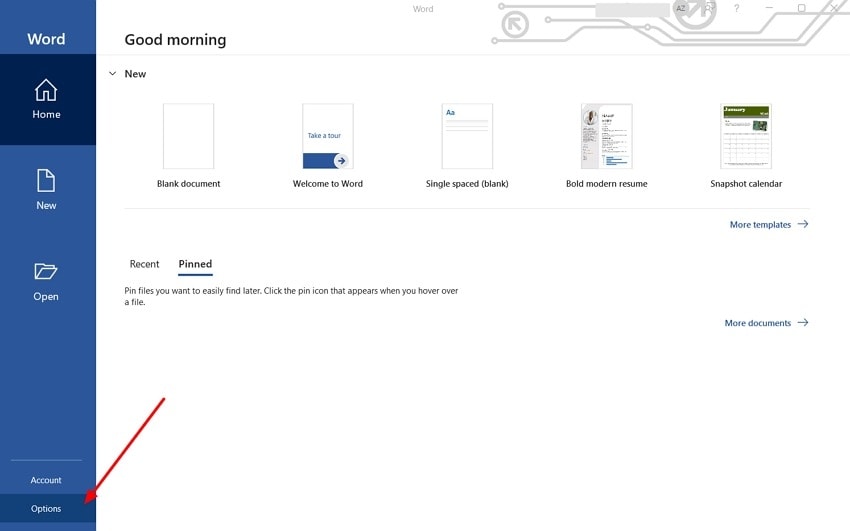Screen dimensions: 850x531
Task: Choose the Bold modern resume template
Action: [607, 137]
